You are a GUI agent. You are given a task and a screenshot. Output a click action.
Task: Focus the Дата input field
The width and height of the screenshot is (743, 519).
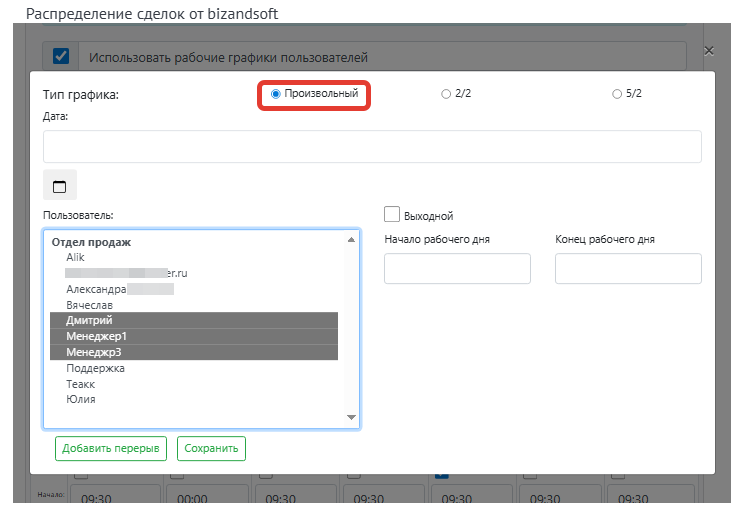372,146
